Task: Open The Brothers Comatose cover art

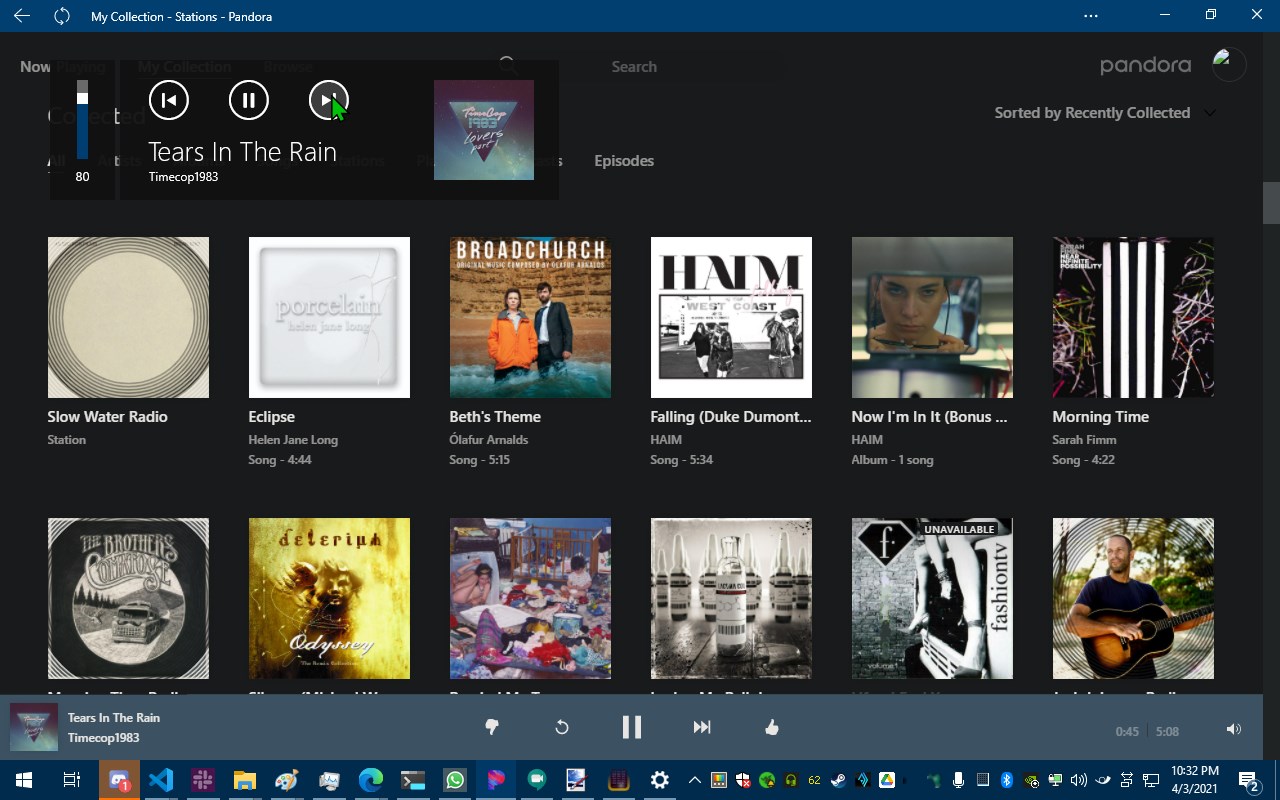Action: click(128, 598)
